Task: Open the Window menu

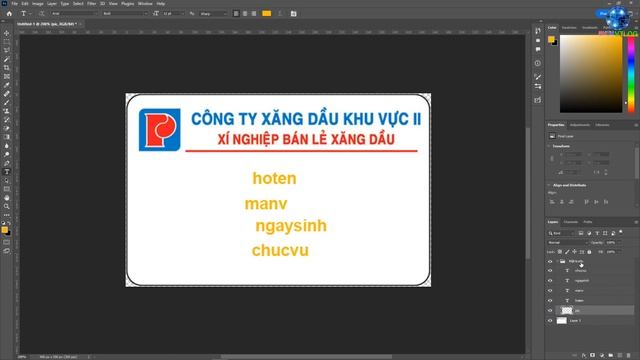Action: coord(145,4)
